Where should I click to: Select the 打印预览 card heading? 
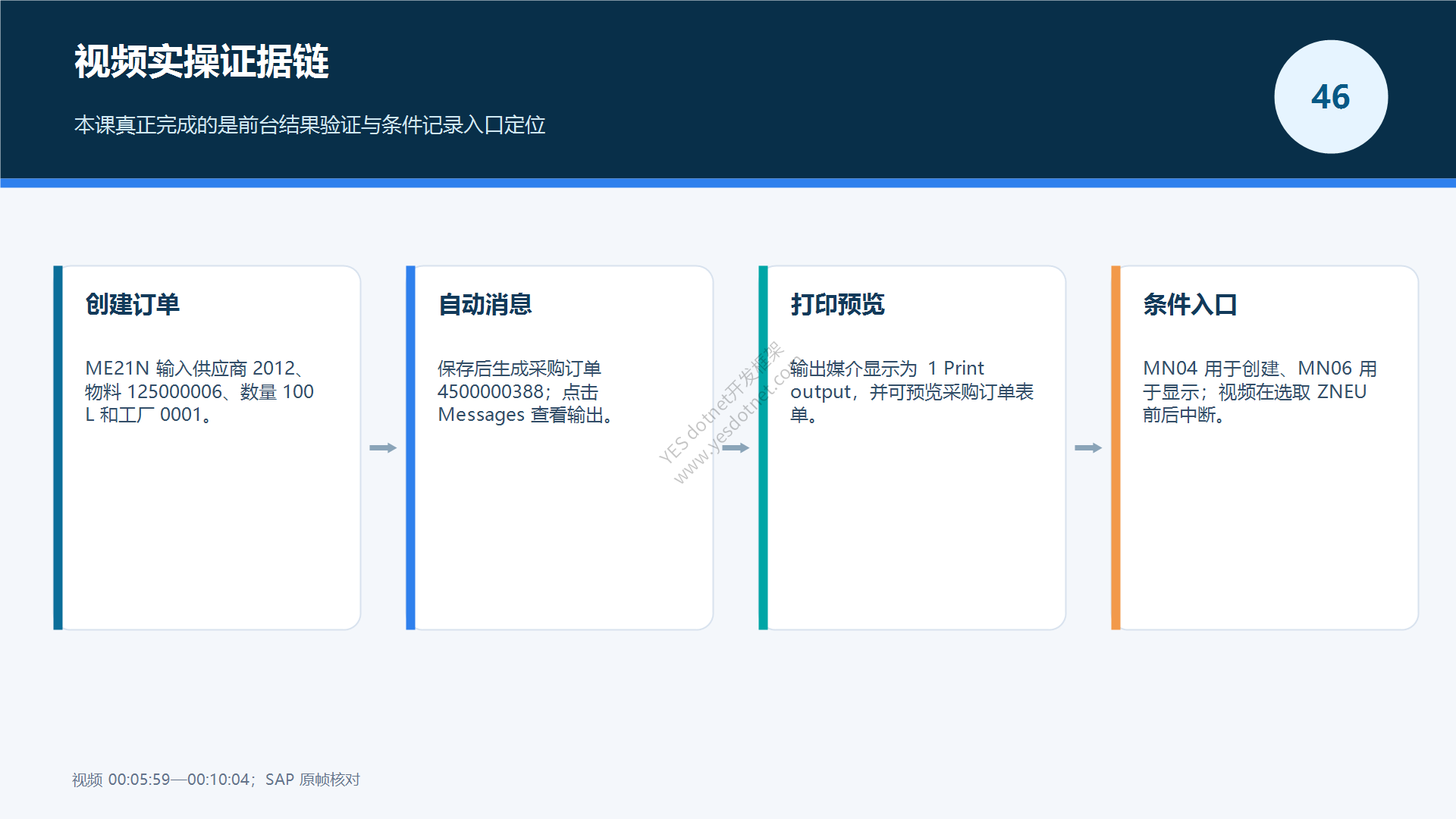(838, 305)
